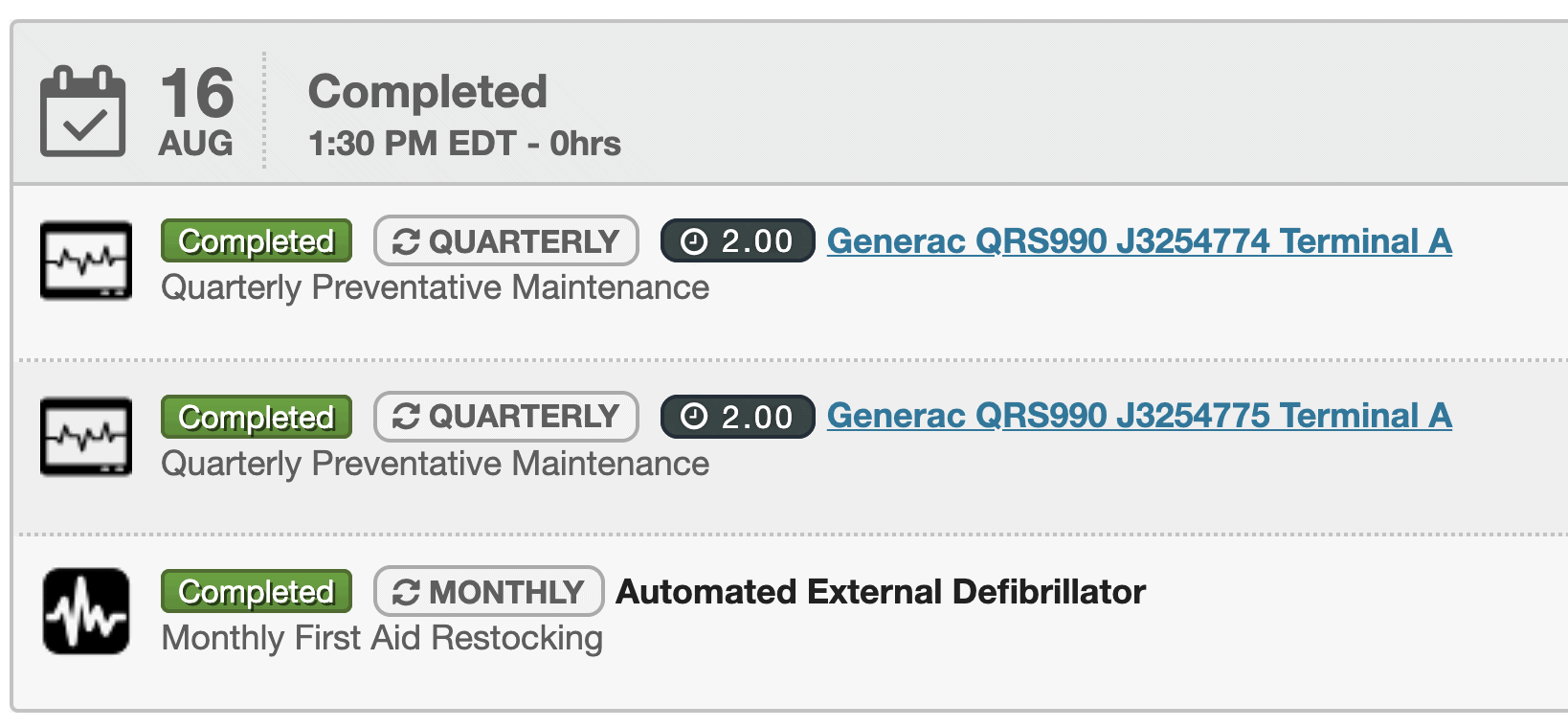This screenshot has height=728, width=1568.
Task: Open Generac QRS990 J3254774 Terminal A link
Action: [x=1139, y=241]
